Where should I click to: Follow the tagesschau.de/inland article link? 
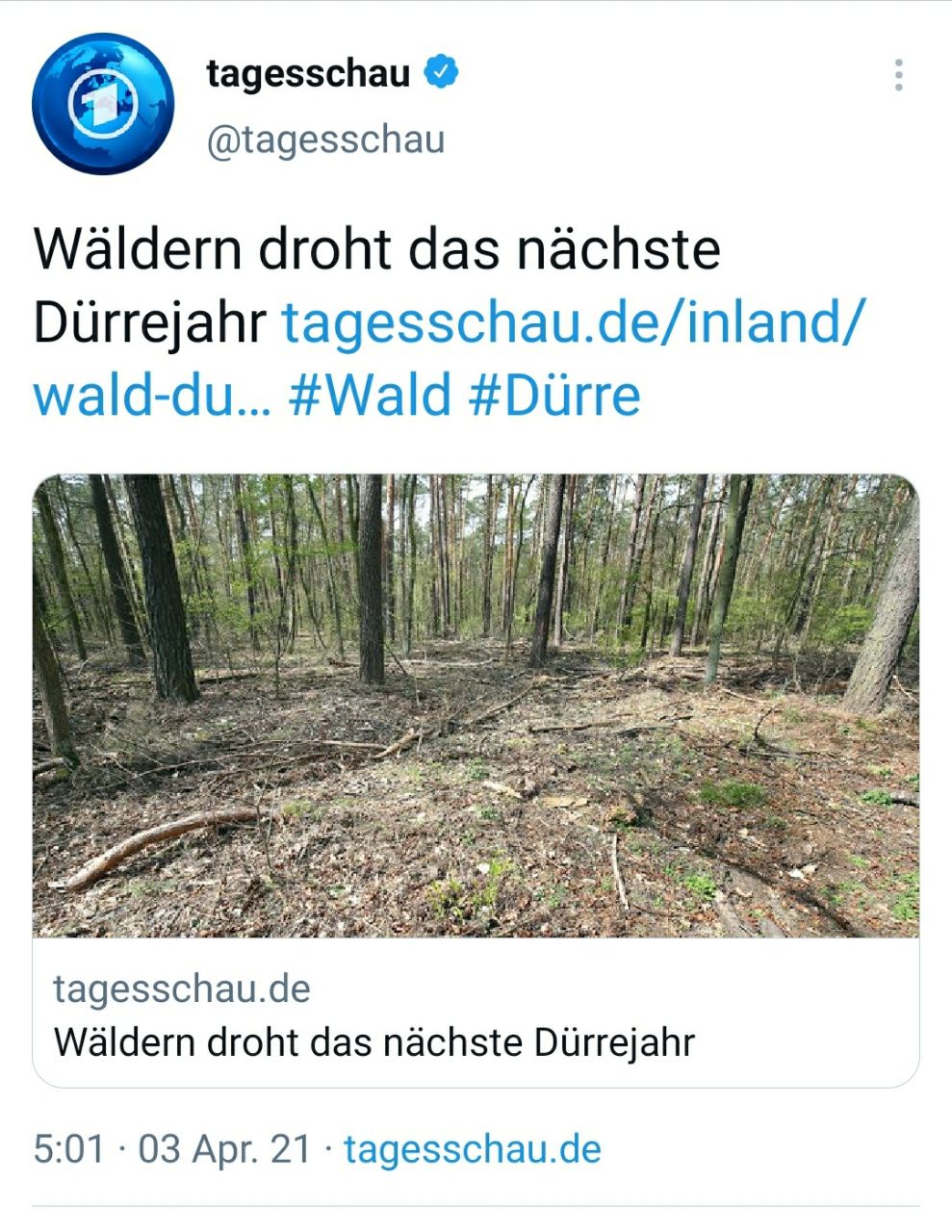pyautogui.click(x=574, y=321)
